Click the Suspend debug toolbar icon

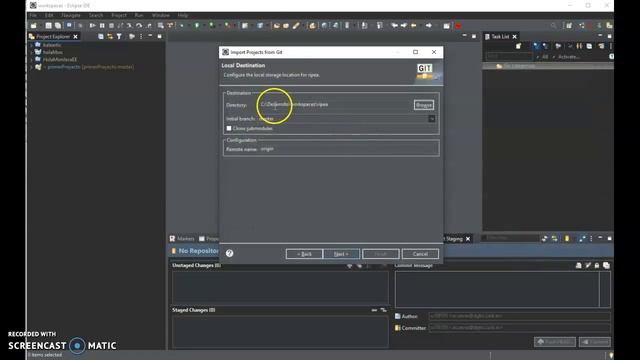(102, 25)
